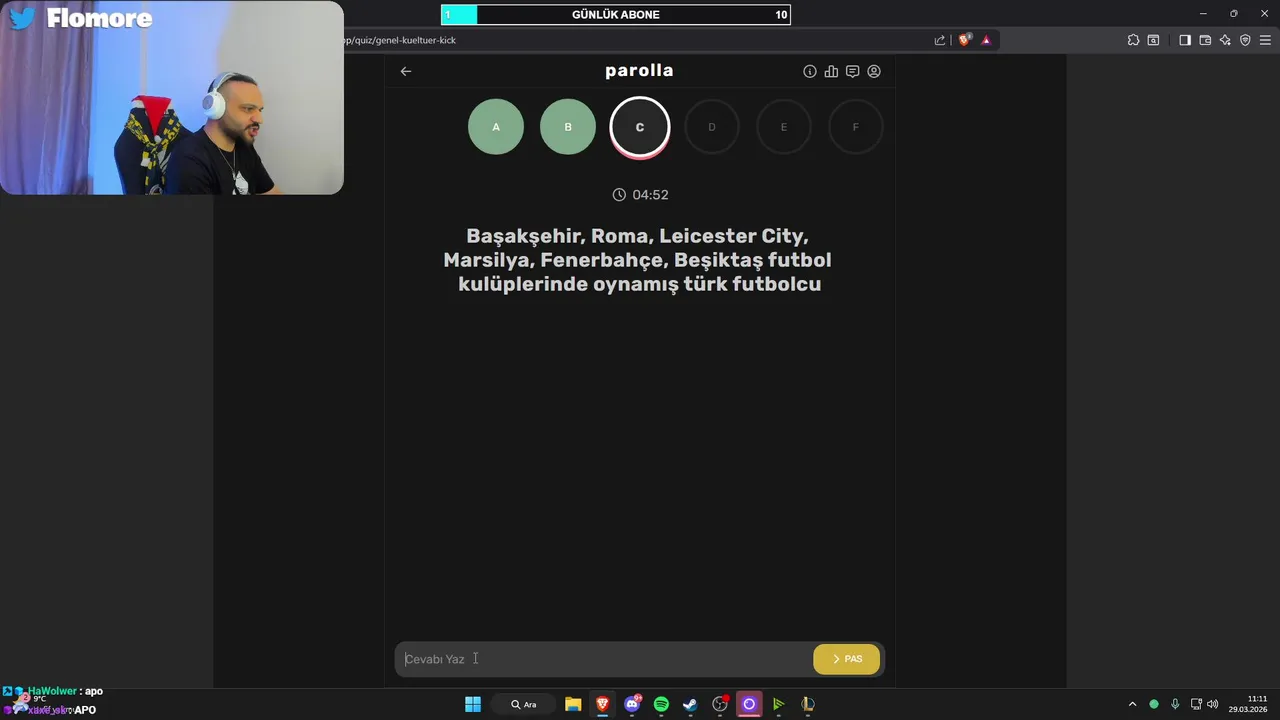Click the PAS skip button
Screen dimensions: 1280x720
point(847,659)
